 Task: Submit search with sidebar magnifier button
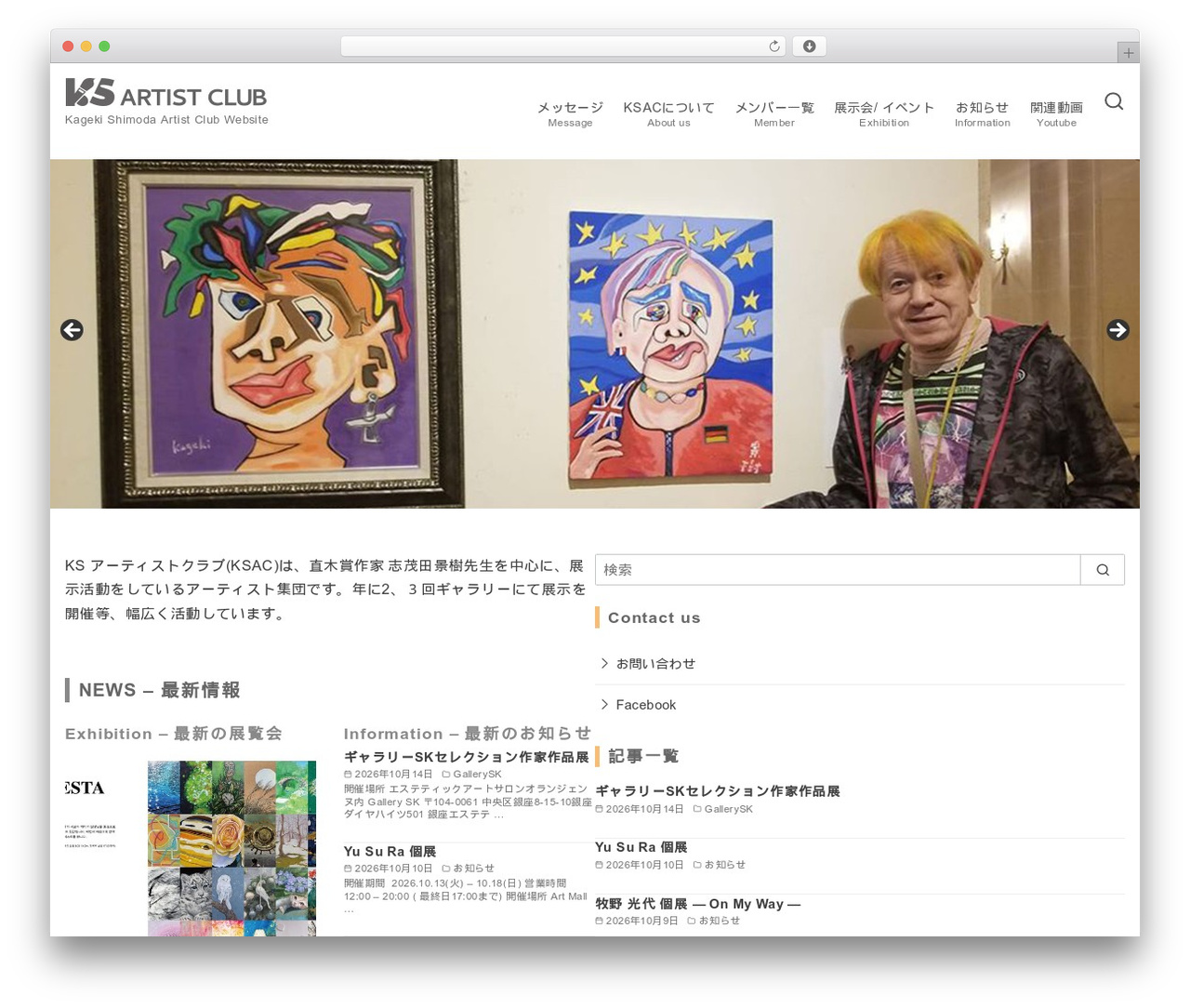[1103, 570]
